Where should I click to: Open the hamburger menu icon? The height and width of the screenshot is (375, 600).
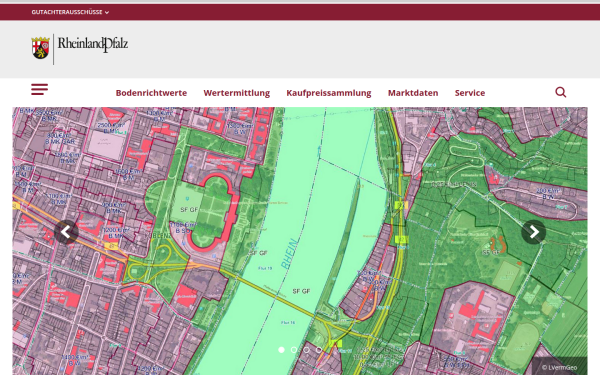point(39,89)
